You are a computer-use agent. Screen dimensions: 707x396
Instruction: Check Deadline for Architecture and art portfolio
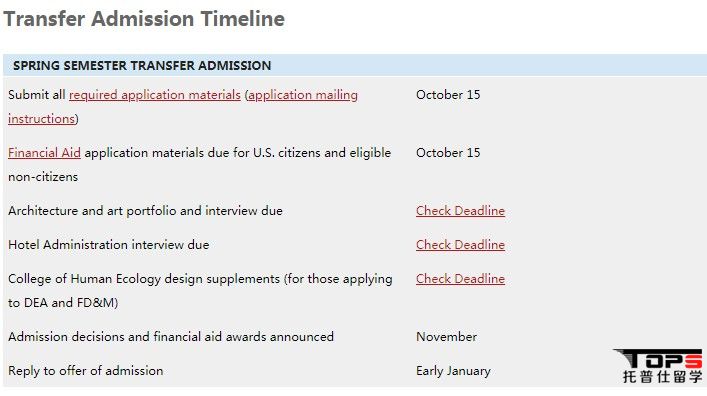coord(460,211)
